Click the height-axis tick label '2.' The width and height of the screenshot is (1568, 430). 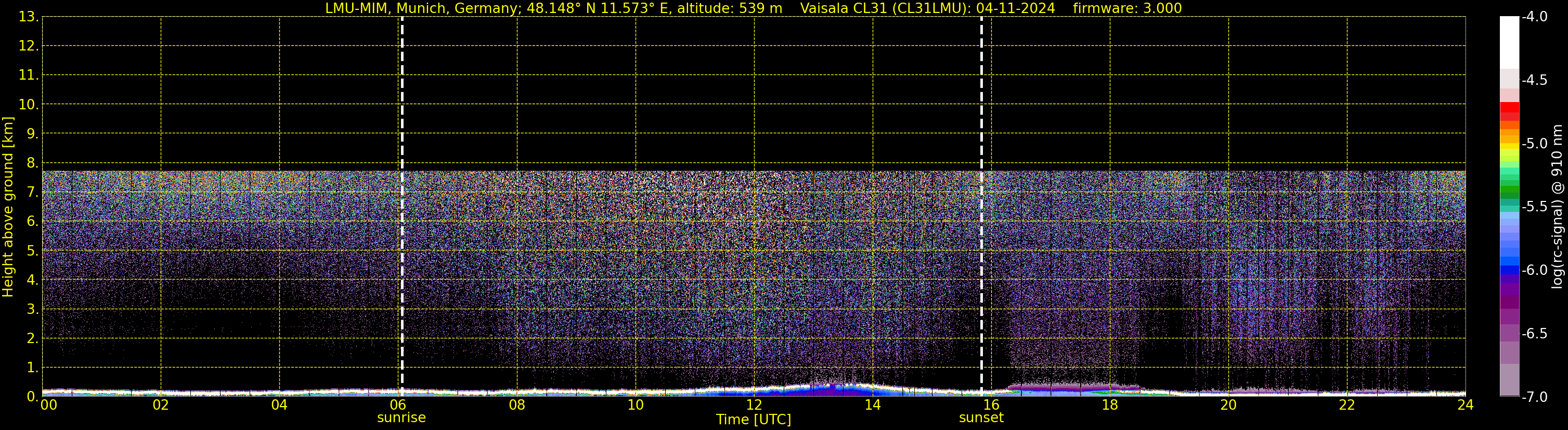(32, 338)
